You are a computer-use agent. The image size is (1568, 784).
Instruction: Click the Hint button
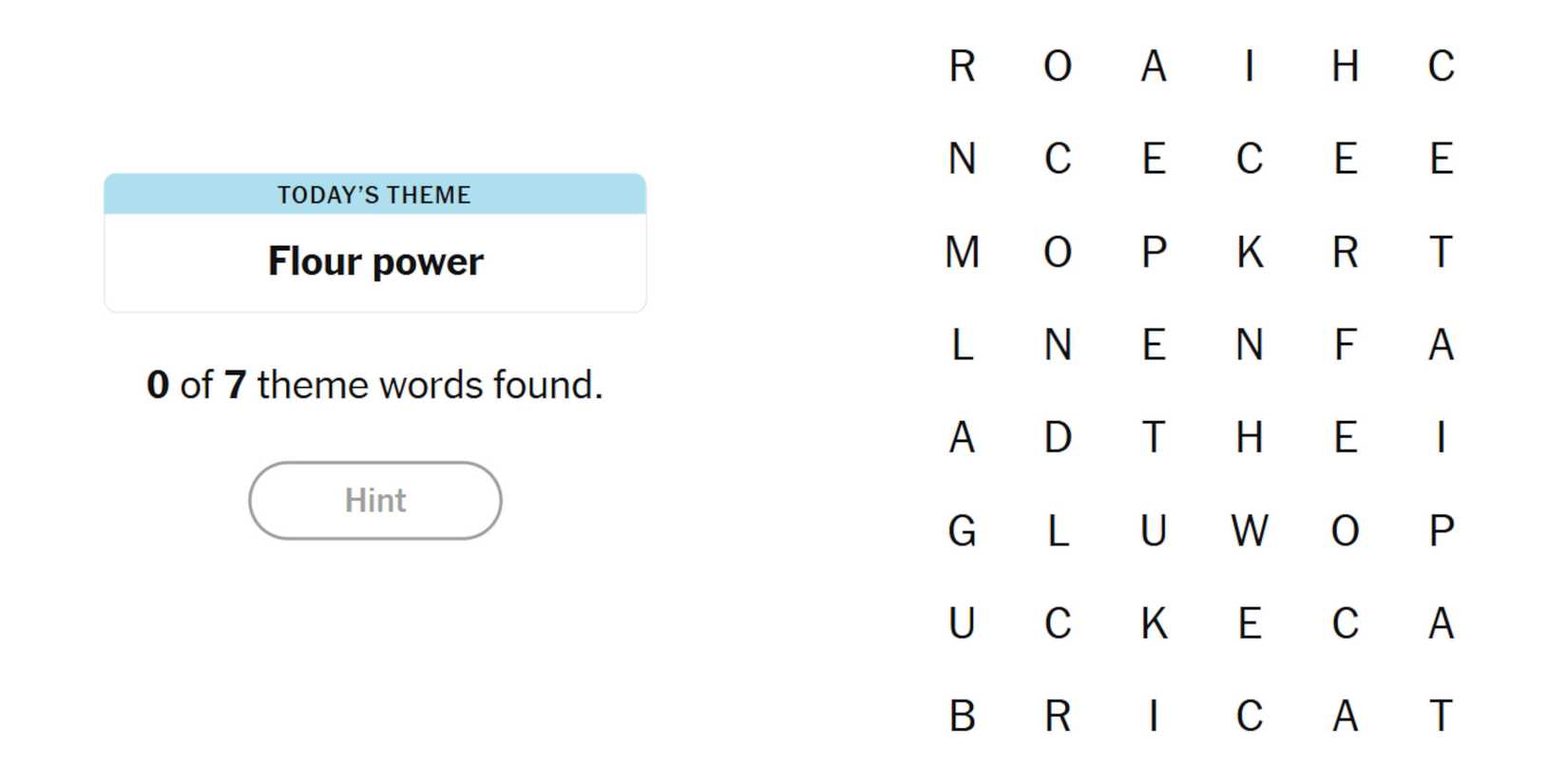(x=374, y=501)
